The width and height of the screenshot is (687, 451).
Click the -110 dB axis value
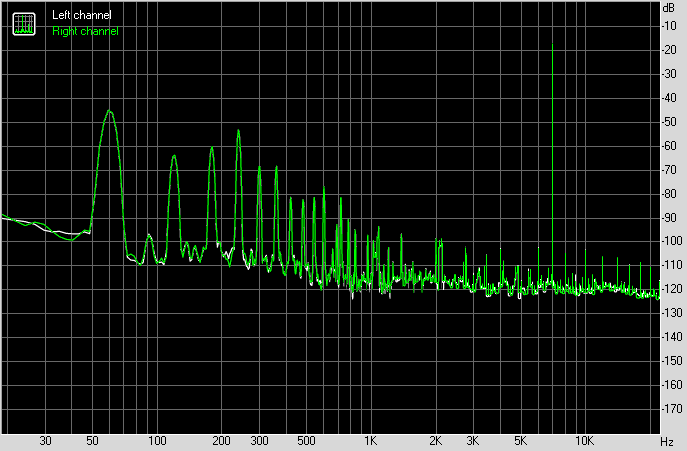pos(672,265)
